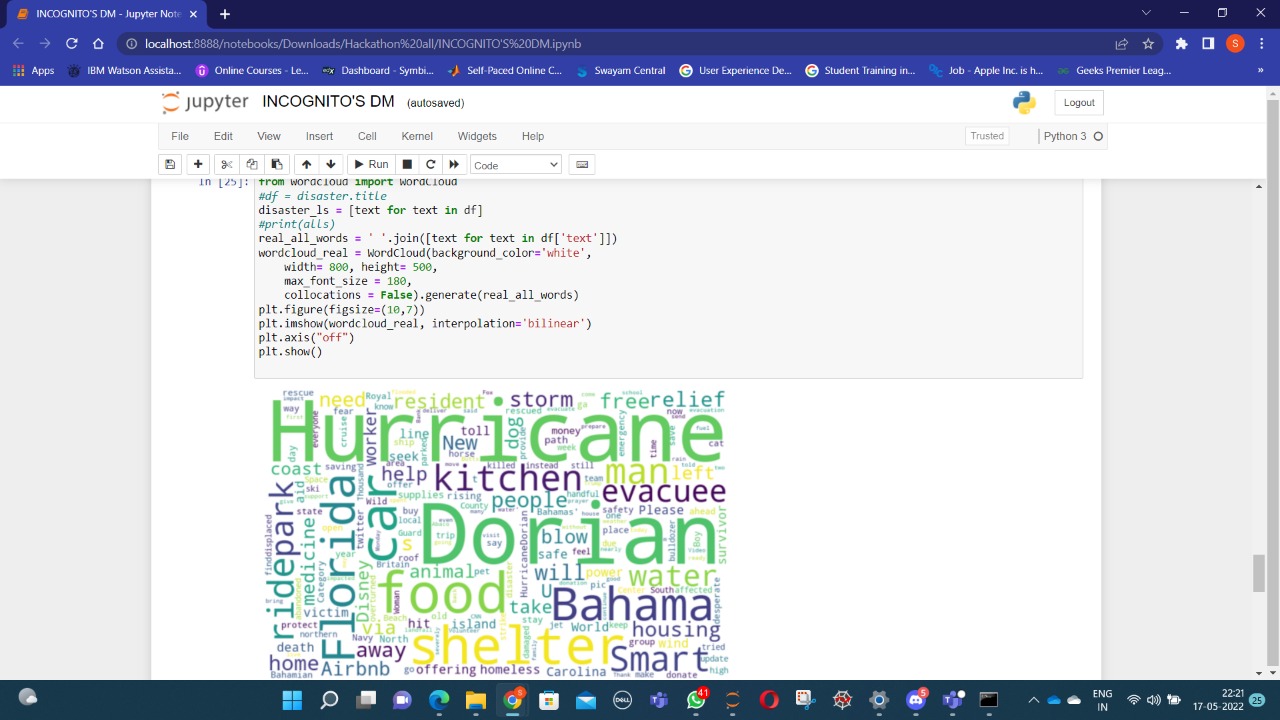Expand hidden bookmarks chevron
This screenshot has width=1280, height=720.
coord(1260,70)
